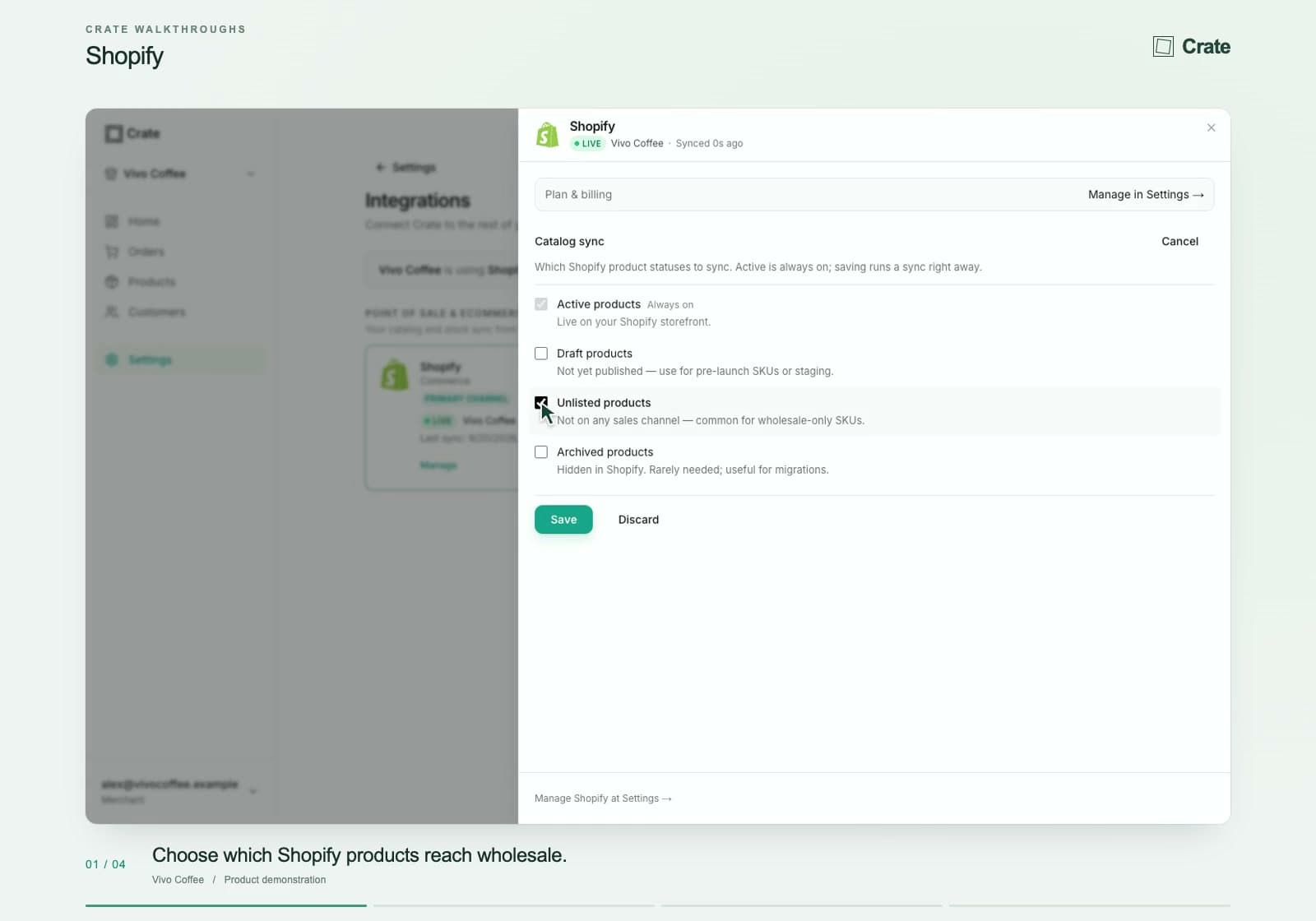
Task: Click the Crate logo at top right
Action: click(1191, 47)
